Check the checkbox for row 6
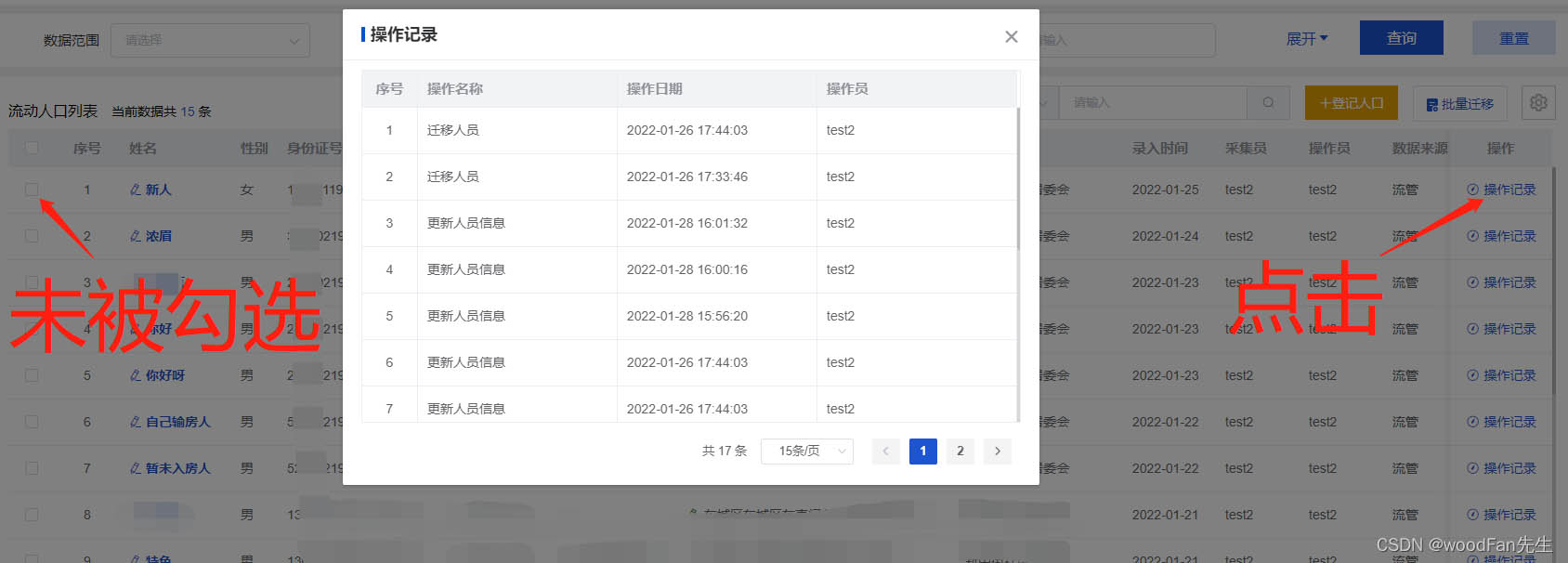The width and height of the screenshot is (1568, 563). coord(32,422)
